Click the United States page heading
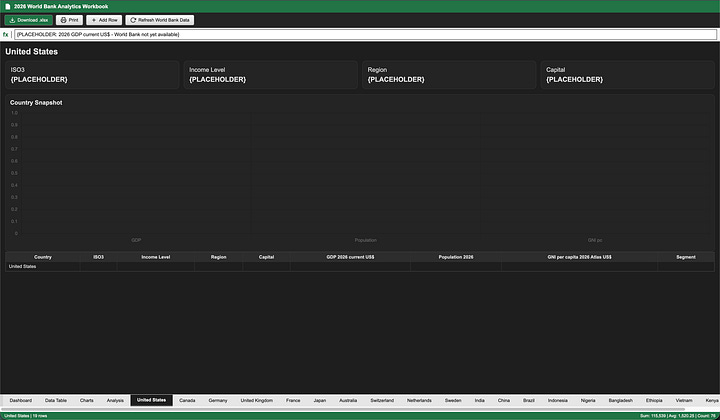The height and width of the screenshot is (420, 720). coord(32,52)
